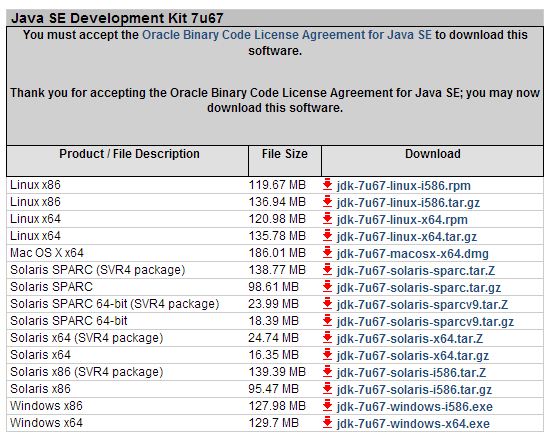Click download arrow icon beside jdk-7u67-linux-x64.tar.gz
This screenshot has height=438, width=552.
click(x=327, y=236)
